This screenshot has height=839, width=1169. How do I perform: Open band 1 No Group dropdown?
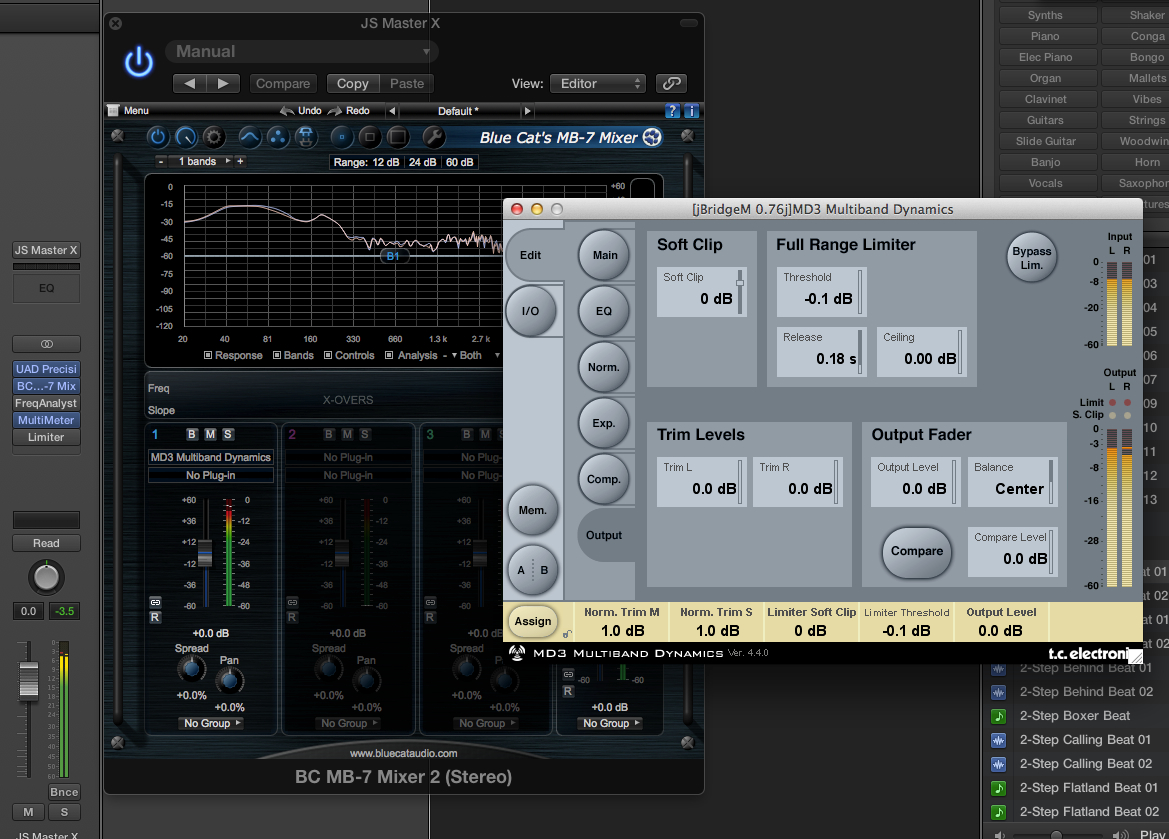tap(212, 723)
